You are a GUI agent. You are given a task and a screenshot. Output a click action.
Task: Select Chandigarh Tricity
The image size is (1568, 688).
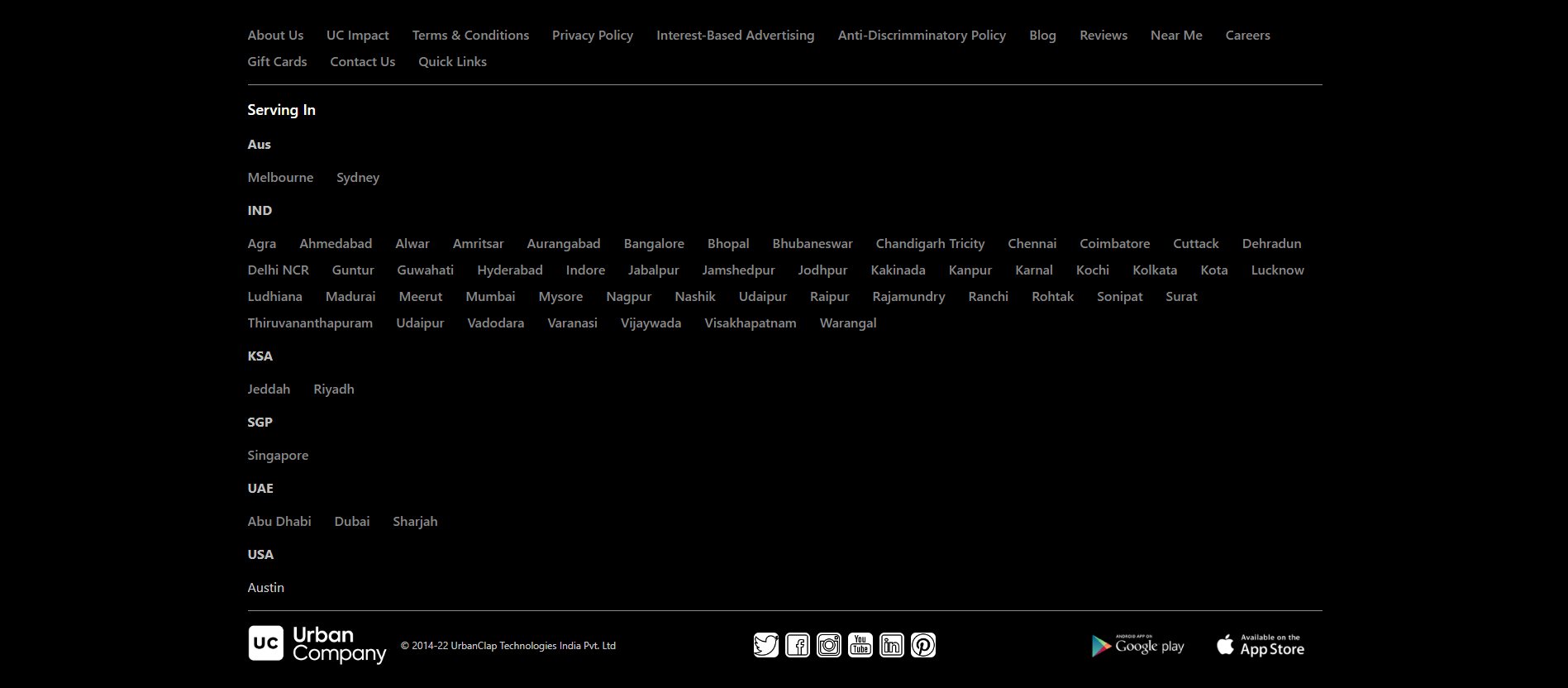pos(930,244)
